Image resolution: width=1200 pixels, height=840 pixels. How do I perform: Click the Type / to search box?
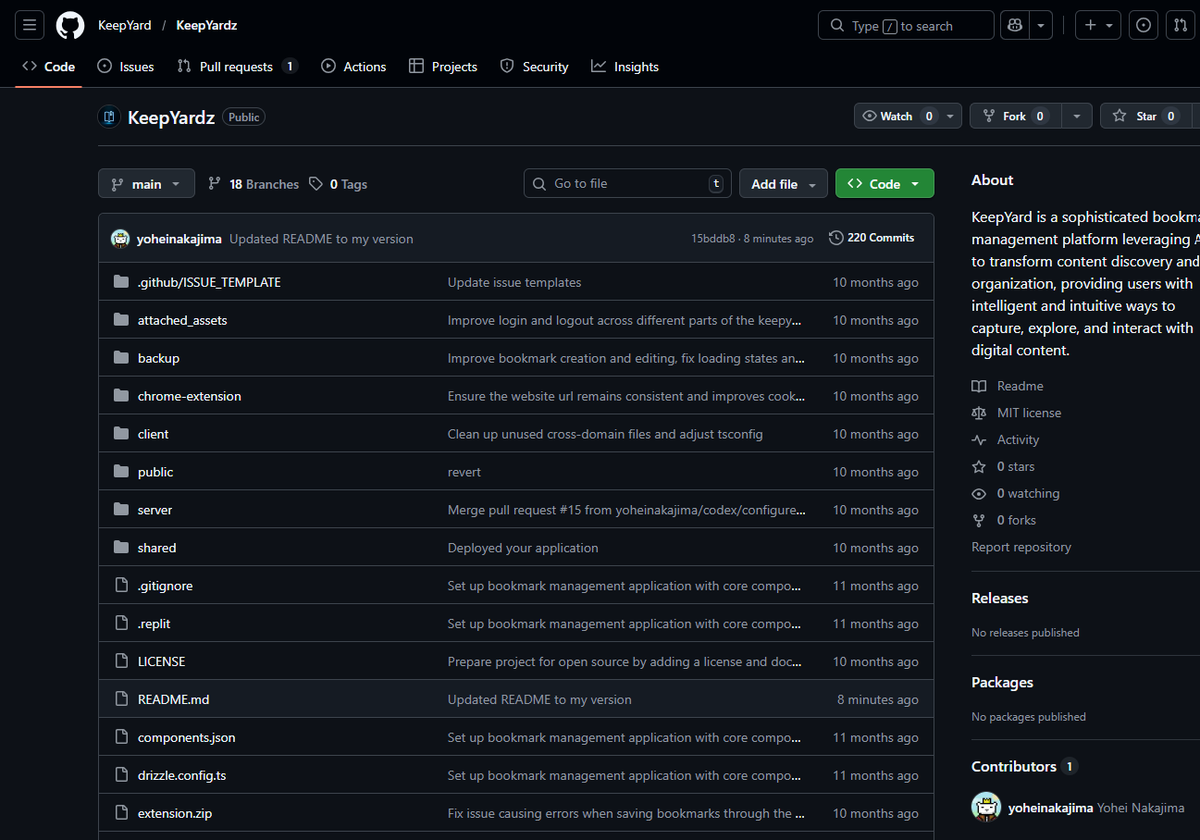click(906, 25)
